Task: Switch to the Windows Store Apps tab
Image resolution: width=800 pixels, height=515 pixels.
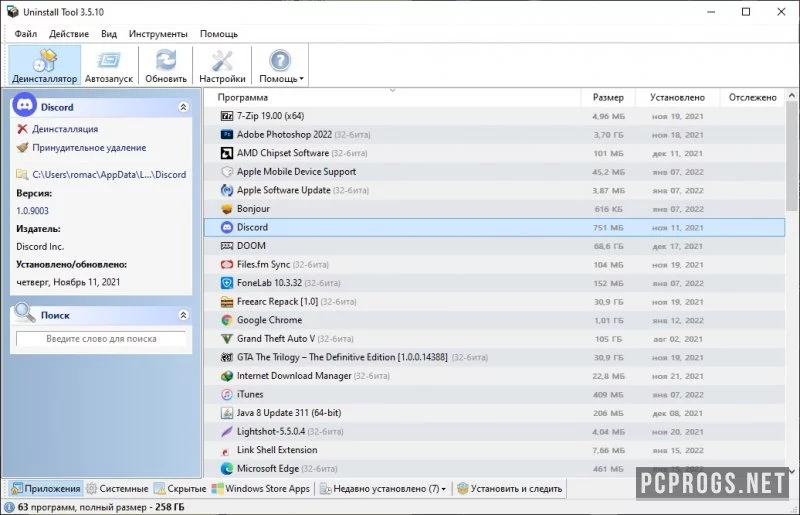Action: click(x=261, y=488)
